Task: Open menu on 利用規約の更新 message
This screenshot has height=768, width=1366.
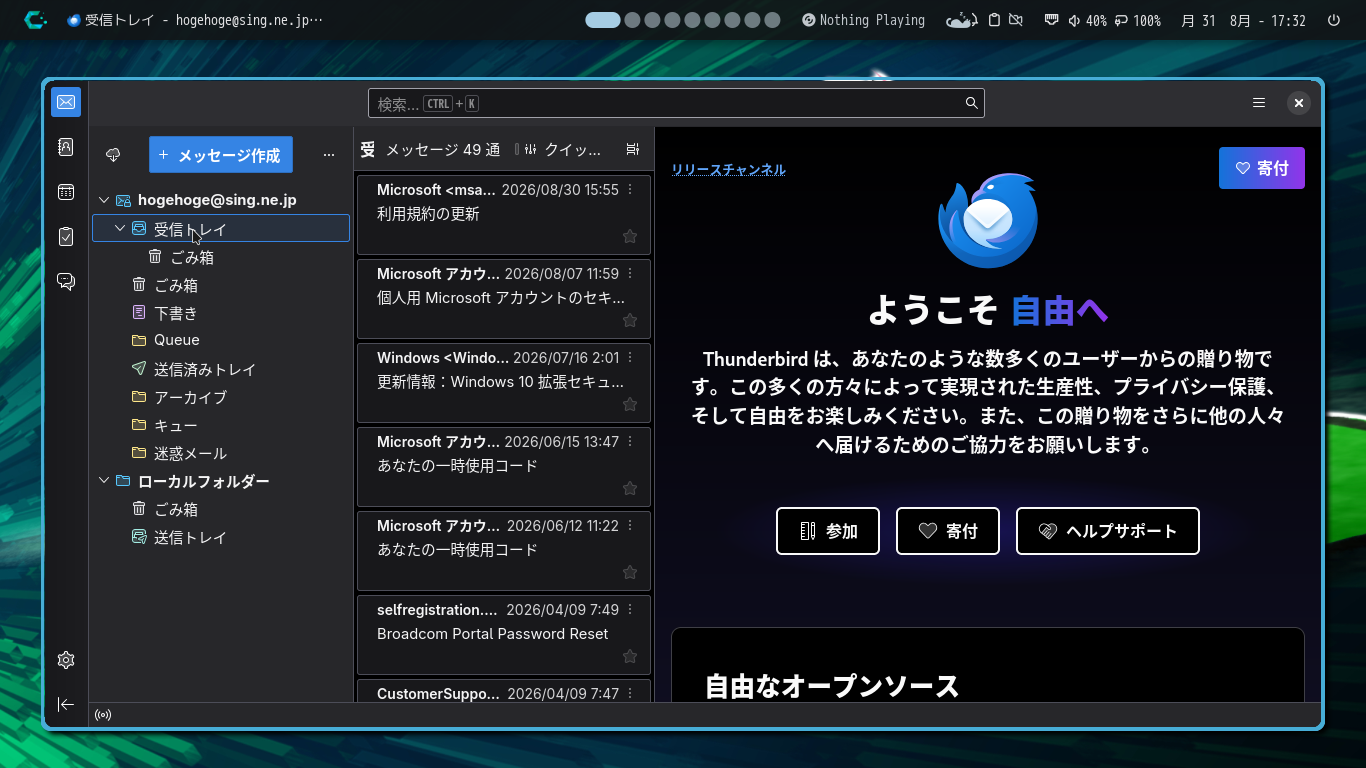Action: point(630,189)
